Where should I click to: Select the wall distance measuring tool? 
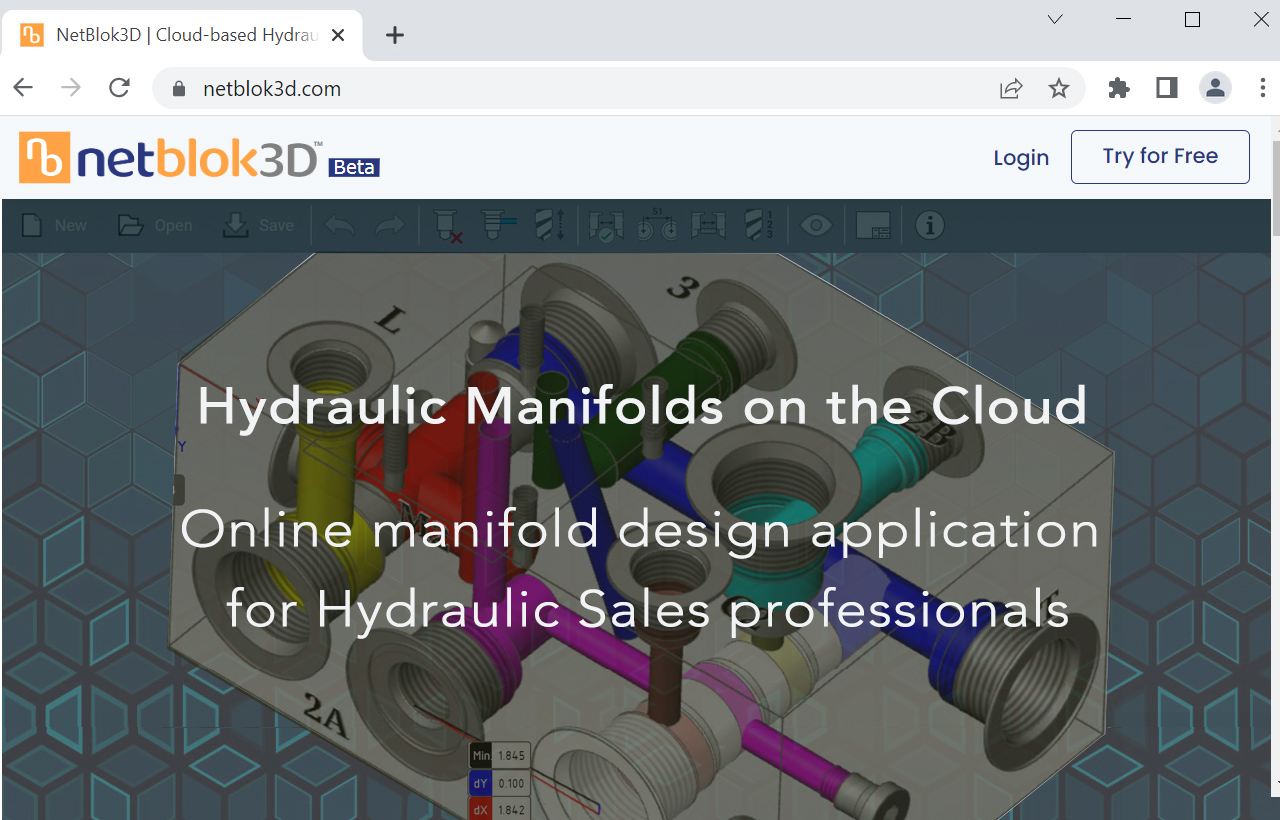pos(708,226)
